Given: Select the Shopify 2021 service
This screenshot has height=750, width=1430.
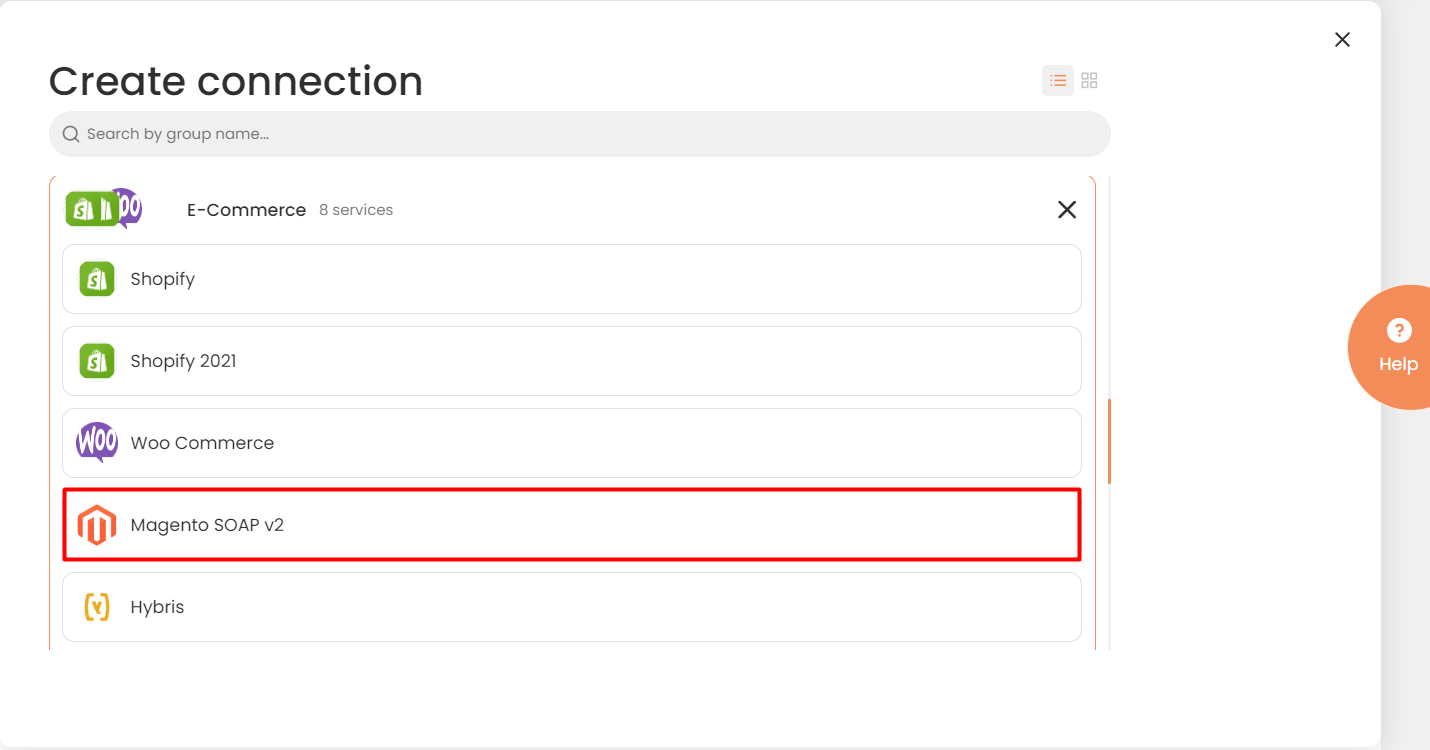Looking at the screenshot, I should click(x=572, y=361).
